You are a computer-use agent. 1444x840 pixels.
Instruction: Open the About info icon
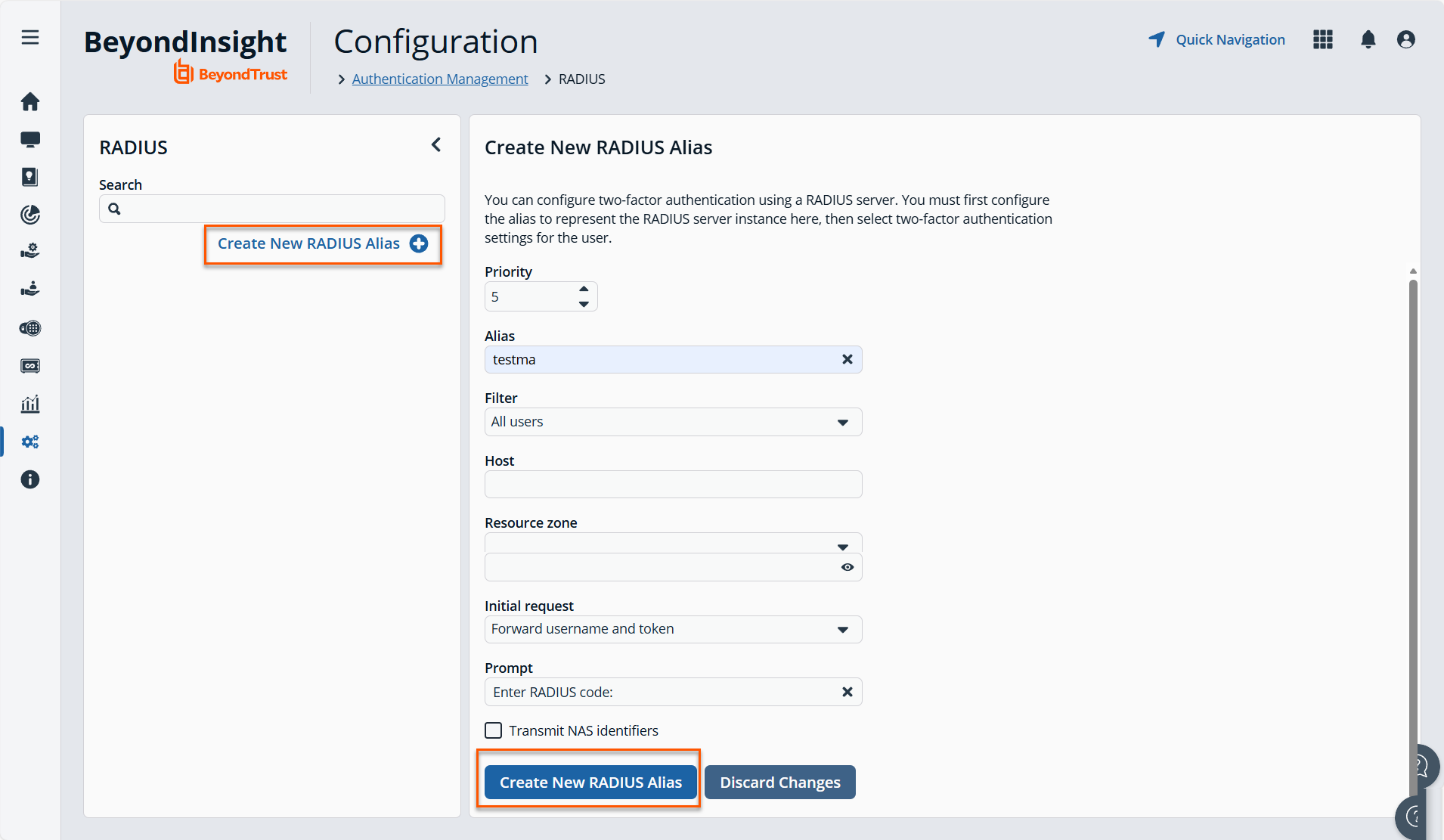pos(30,479)
